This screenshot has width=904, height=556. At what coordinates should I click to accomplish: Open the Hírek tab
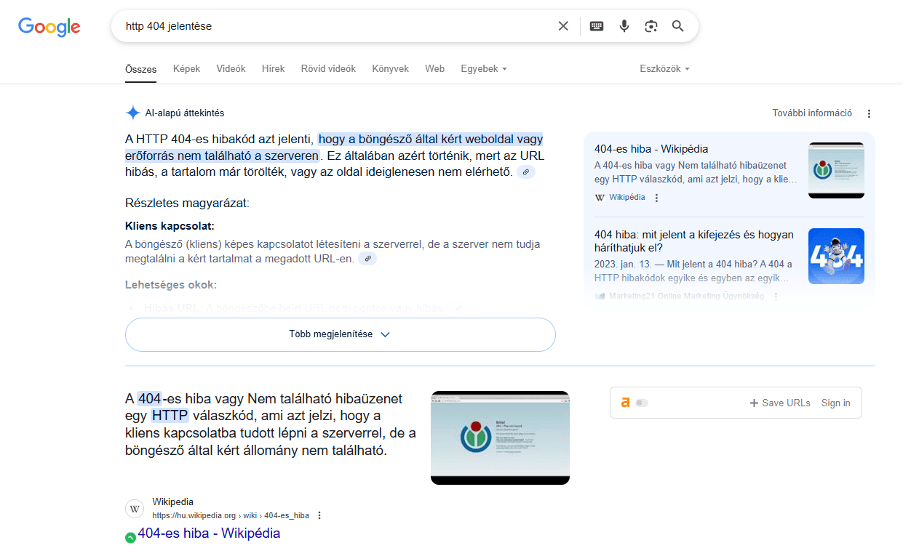click(273, 69)
